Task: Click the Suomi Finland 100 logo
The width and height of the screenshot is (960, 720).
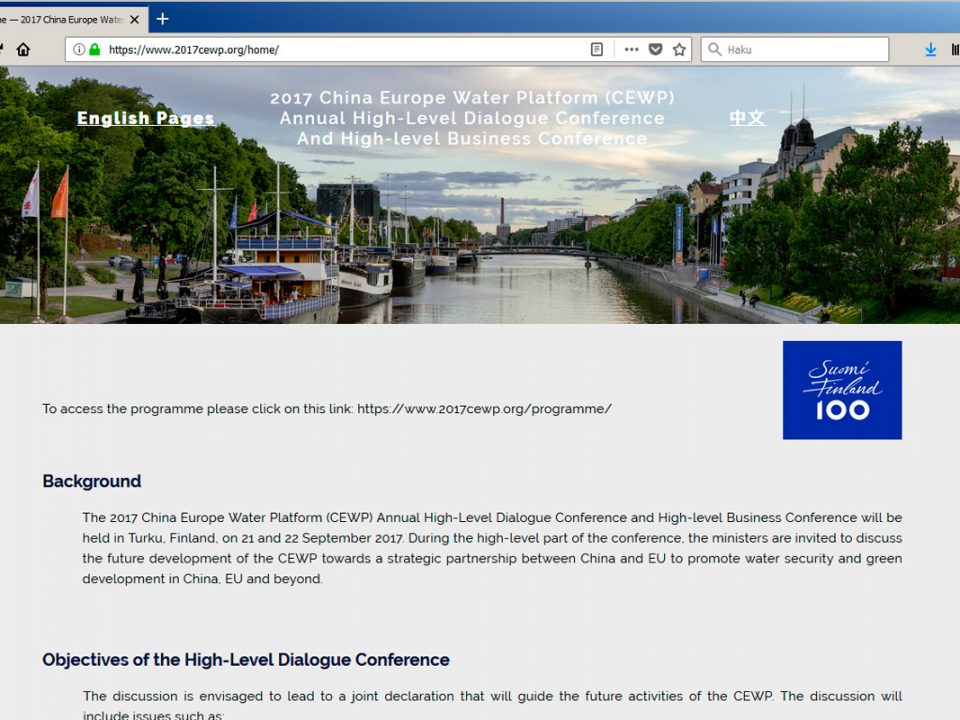Action: click(842, 390)
